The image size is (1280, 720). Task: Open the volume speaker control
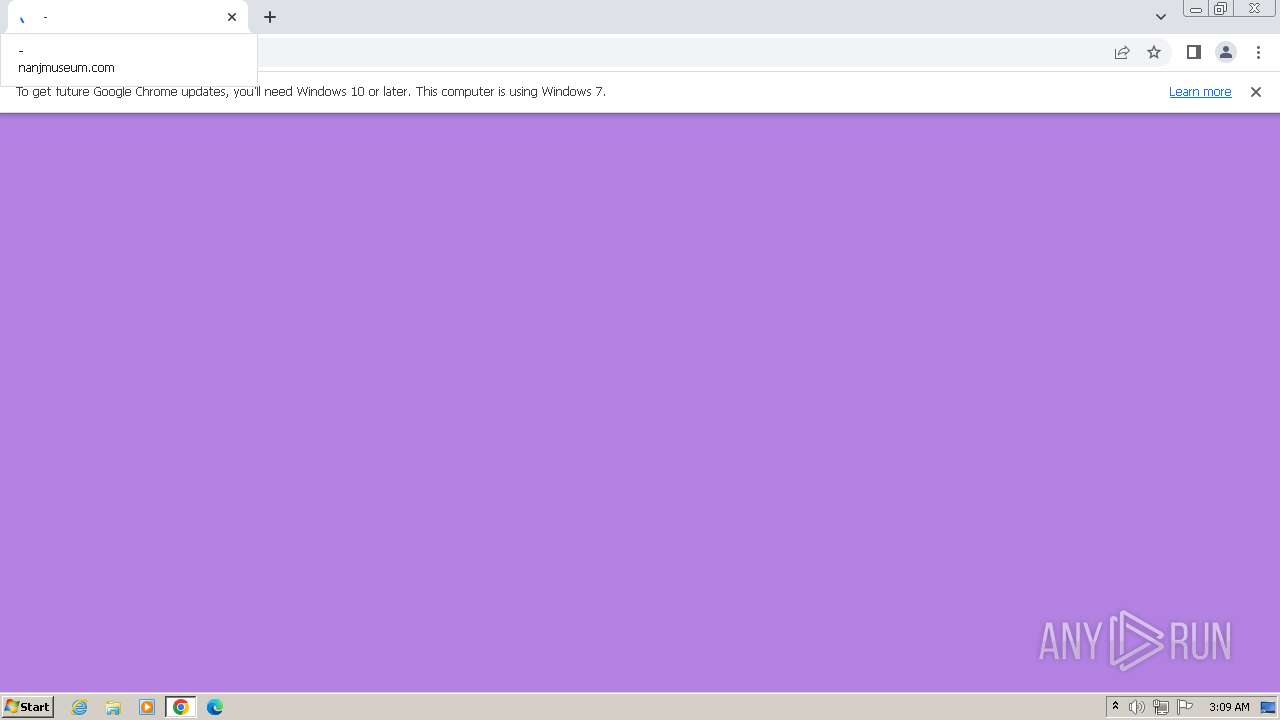1137,707
